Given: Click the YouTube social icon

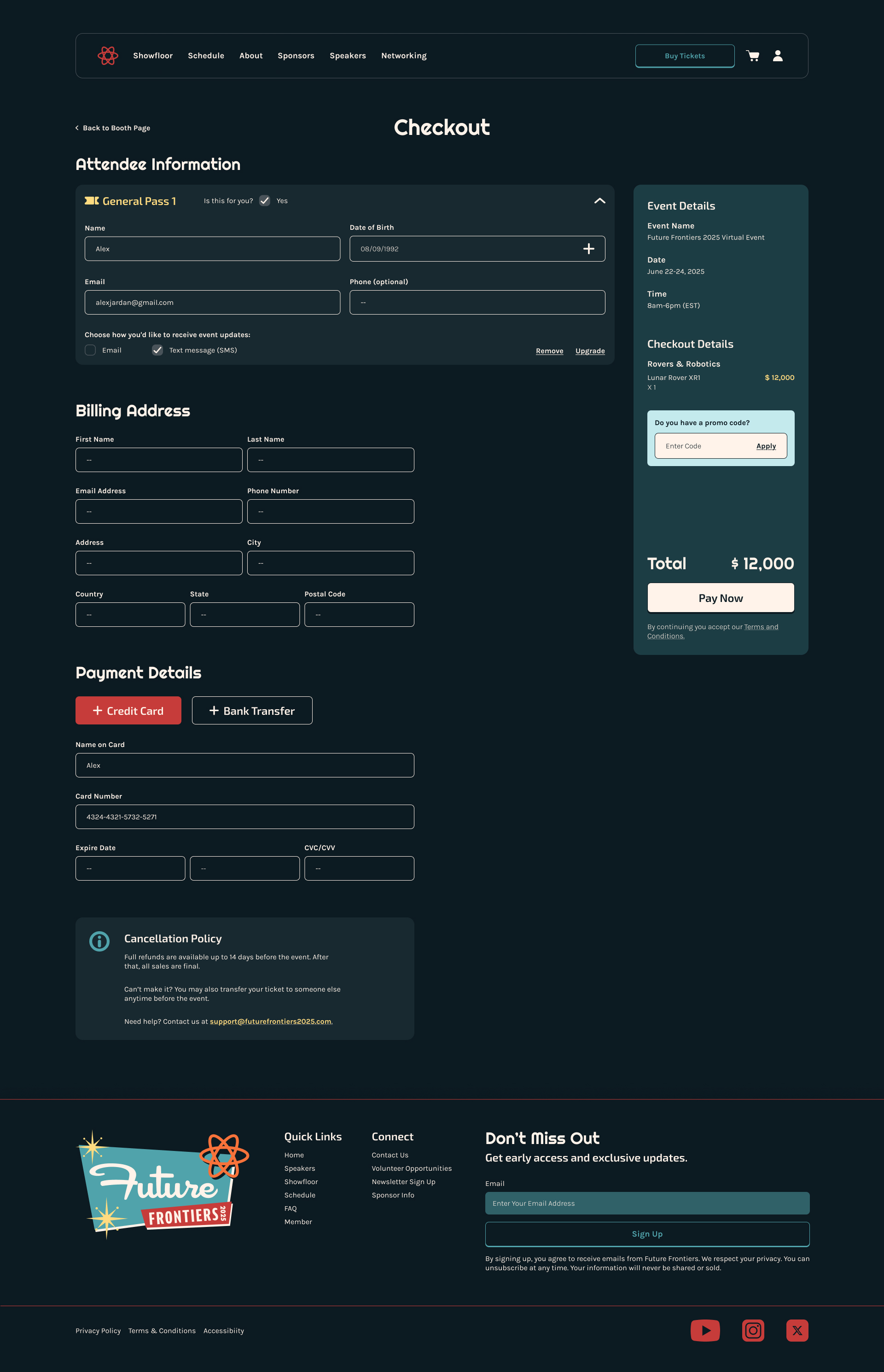Looking at the screenshot, I should pyautogui.click(x=705, y=1330).
